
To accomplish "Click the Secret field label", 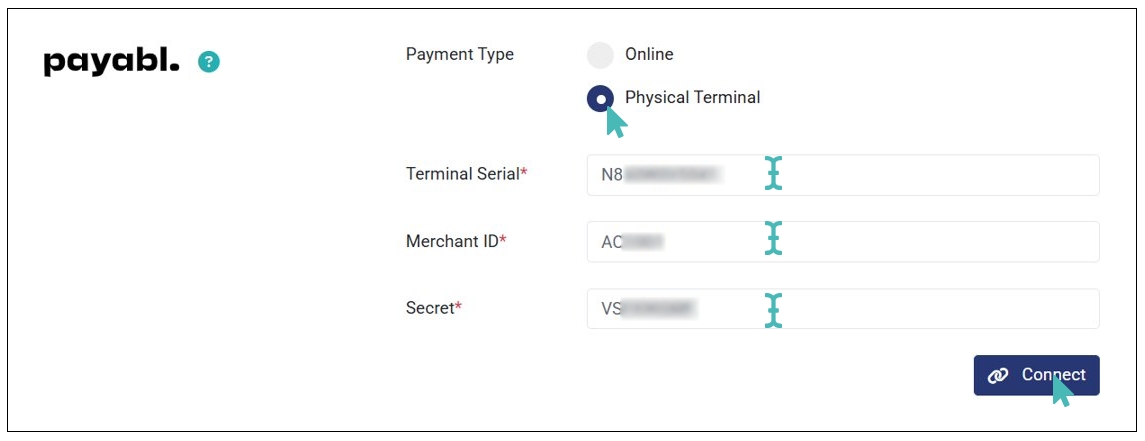I will coord(433,308).
